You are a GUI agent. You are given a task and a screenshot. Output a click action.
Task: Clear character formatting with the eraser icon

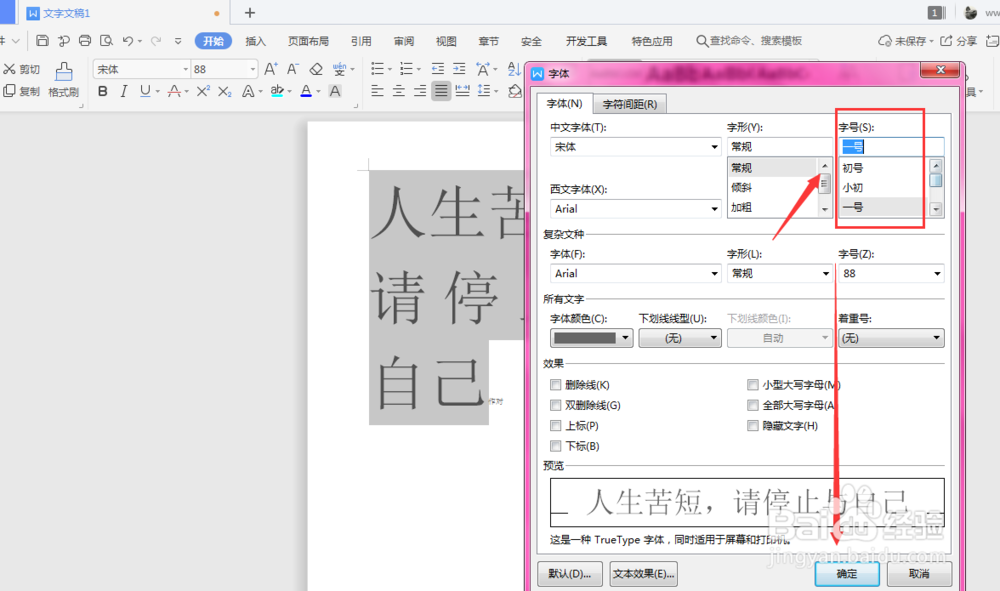(x=316, y=71)
